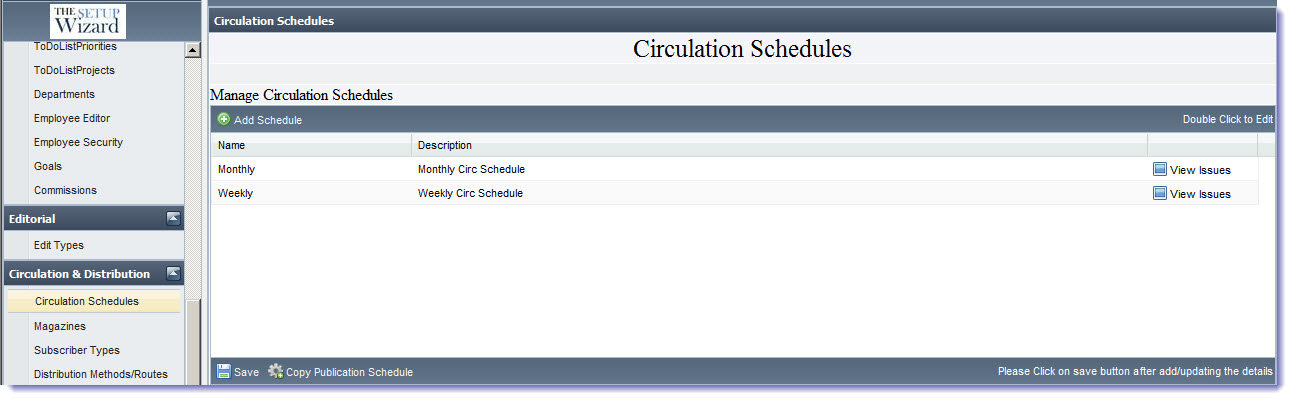The image size is (1292, 400).
Task: Click The Setup Wizard logo
Action: 88,21
